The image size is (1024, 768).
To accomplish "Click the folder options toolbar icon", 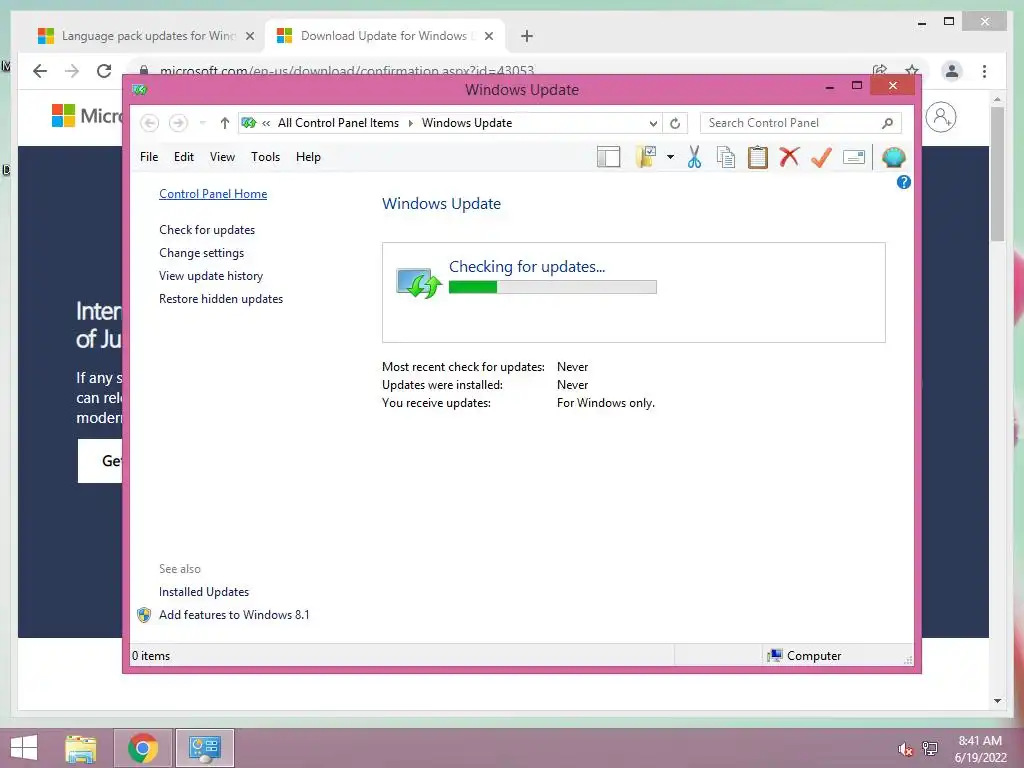I will 645,157.
